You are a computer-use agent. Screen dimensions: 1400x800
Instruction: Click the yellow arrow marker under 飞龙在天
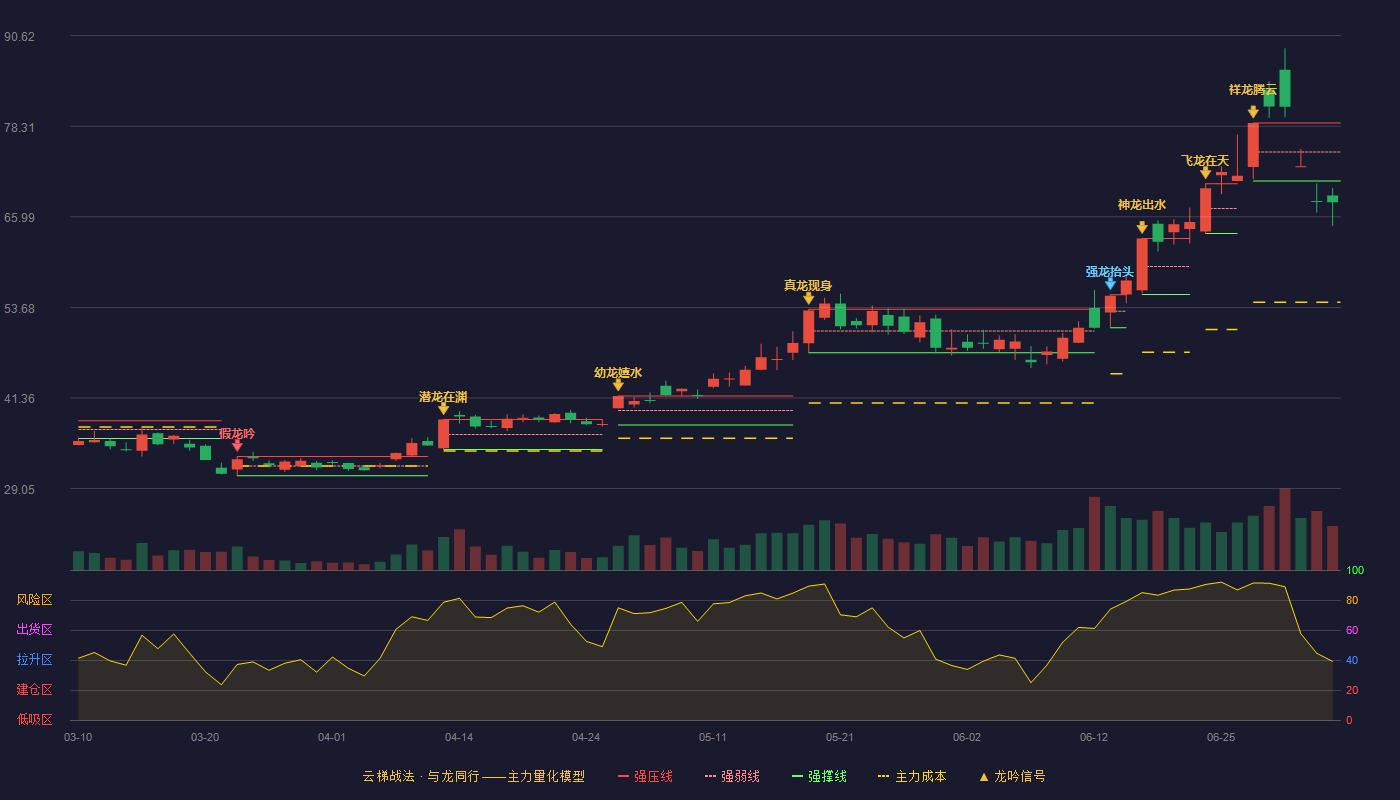point(1205,173)
